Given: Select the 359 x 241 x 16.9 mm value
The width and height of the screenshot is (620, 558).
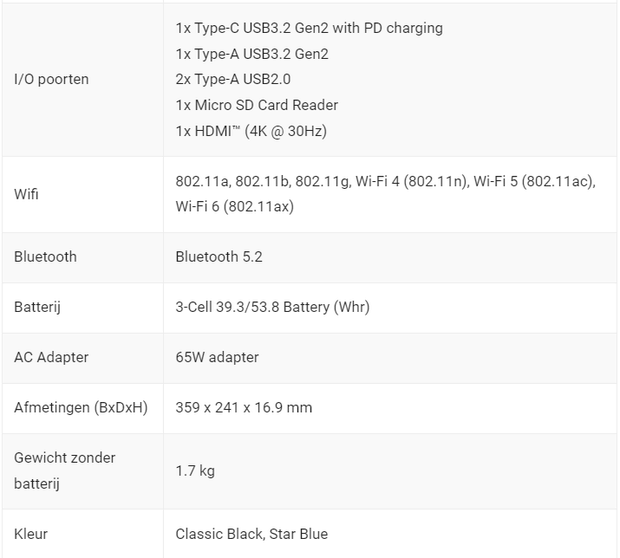Looking at the screenshot, I should (243, 408).
